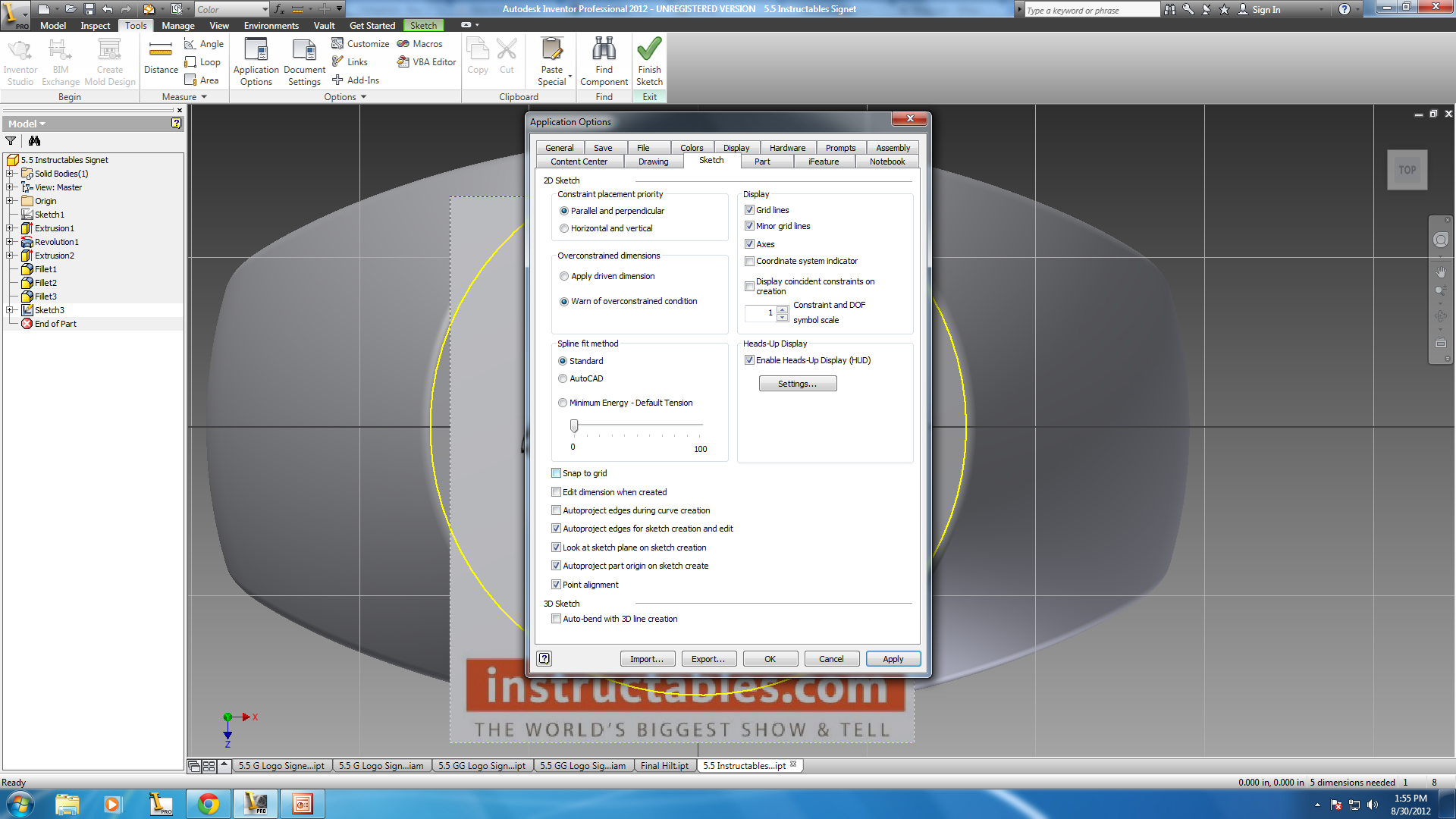
Task: Uncheck Point alignment
Action: 556,585
